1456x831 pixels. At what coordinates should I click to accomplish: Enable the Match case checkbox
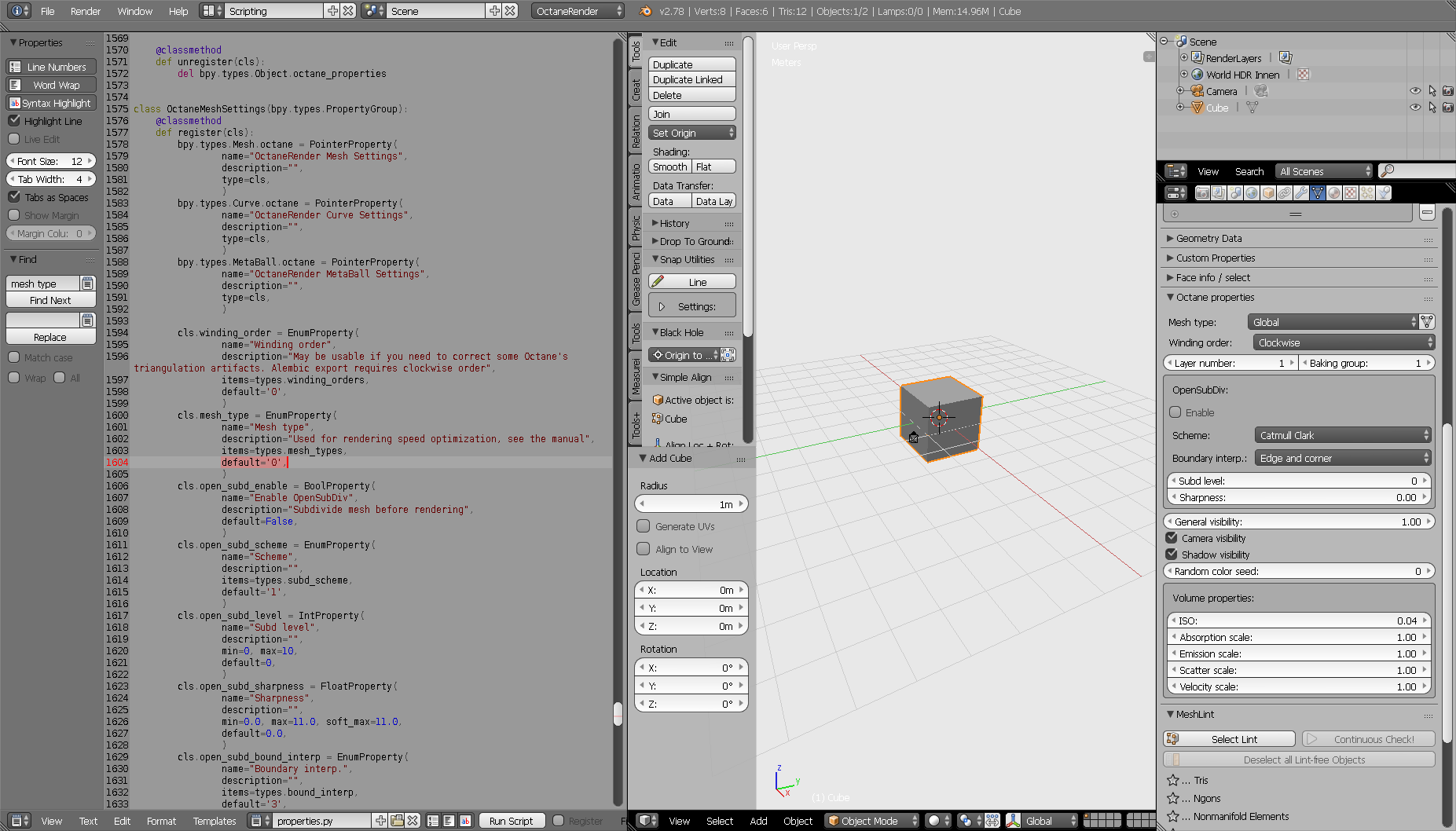pyautogui.click(x=14, y=357)
